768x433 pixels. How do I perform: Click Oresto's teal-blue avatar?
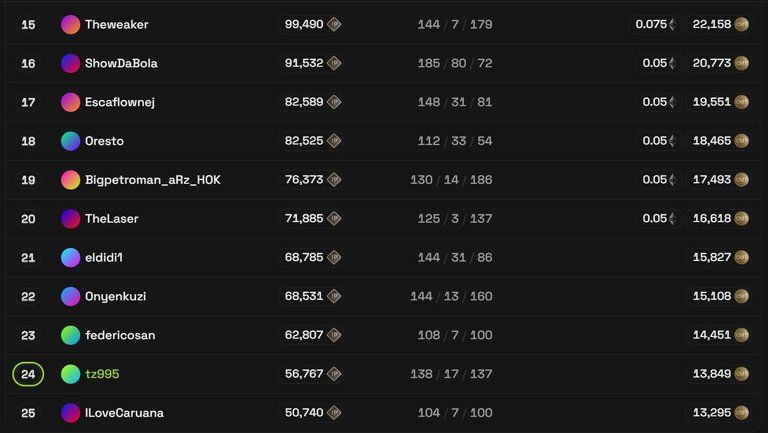click(70, 141)
